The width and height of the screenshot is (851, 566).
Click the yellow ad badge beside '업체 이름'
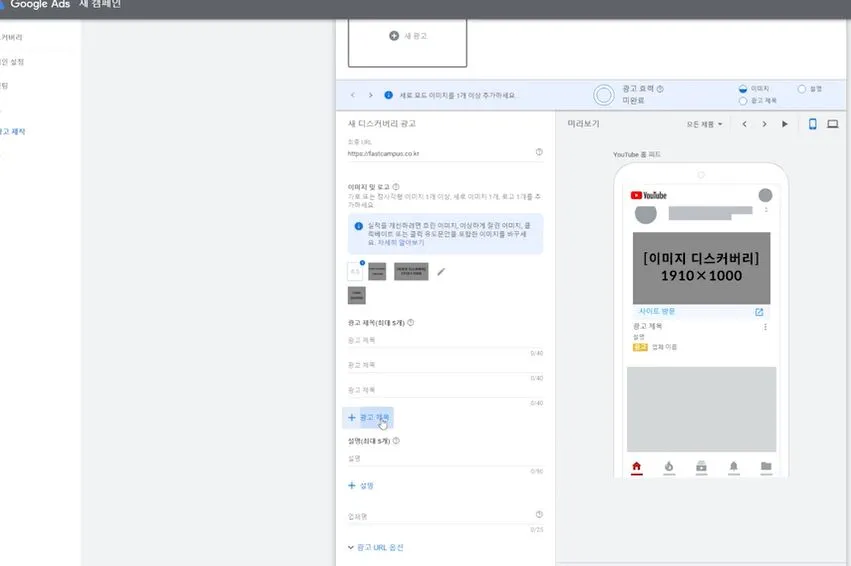pyautogui.click(x=640, y=347)
